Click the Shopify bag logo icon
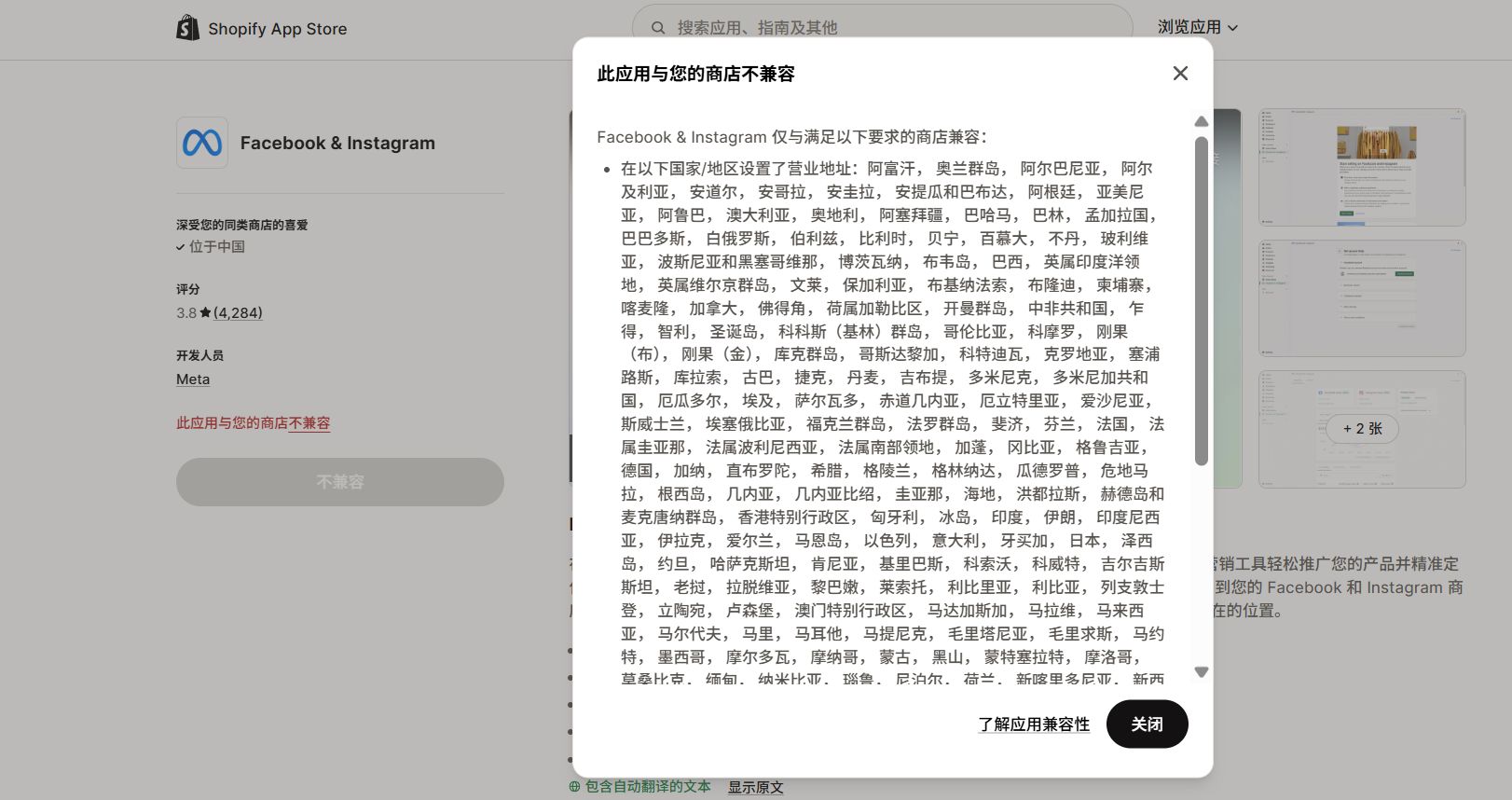Screen dimensions: 1512x800 pyautogui.click(x=188, y=28)
